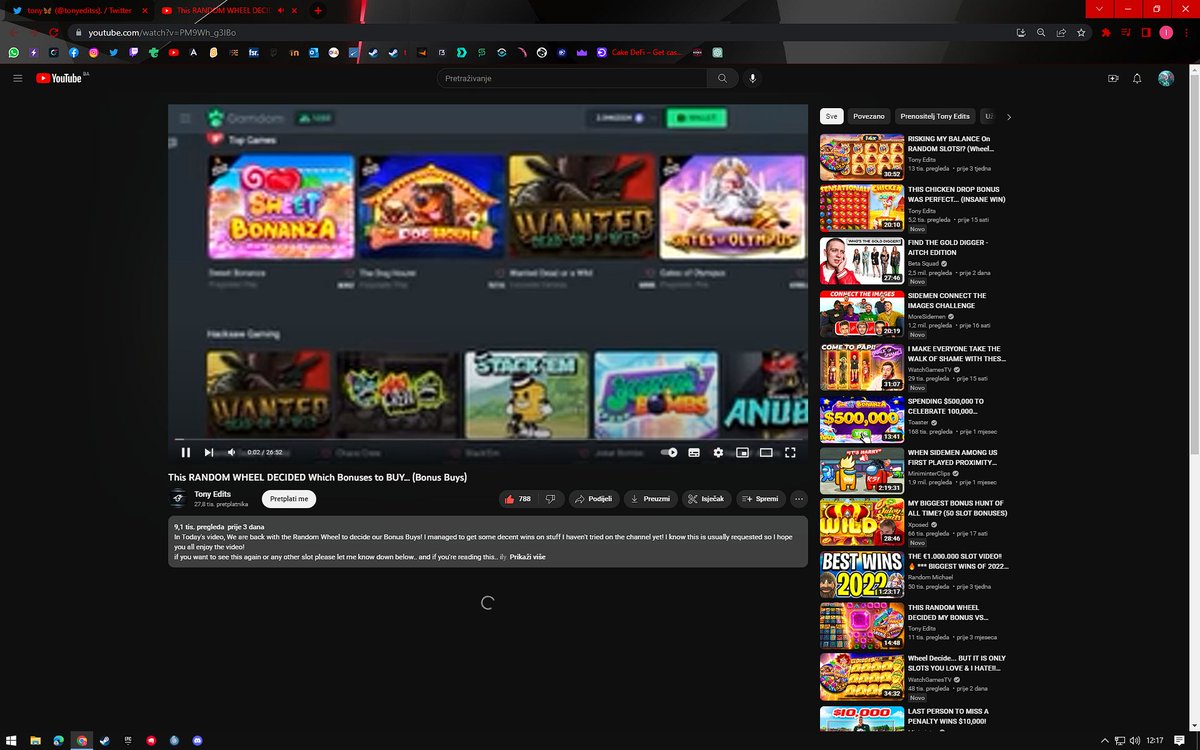Open THIS CHICKEN DROP BONUS video
The image size is (1200, 750).
point(861,209)
